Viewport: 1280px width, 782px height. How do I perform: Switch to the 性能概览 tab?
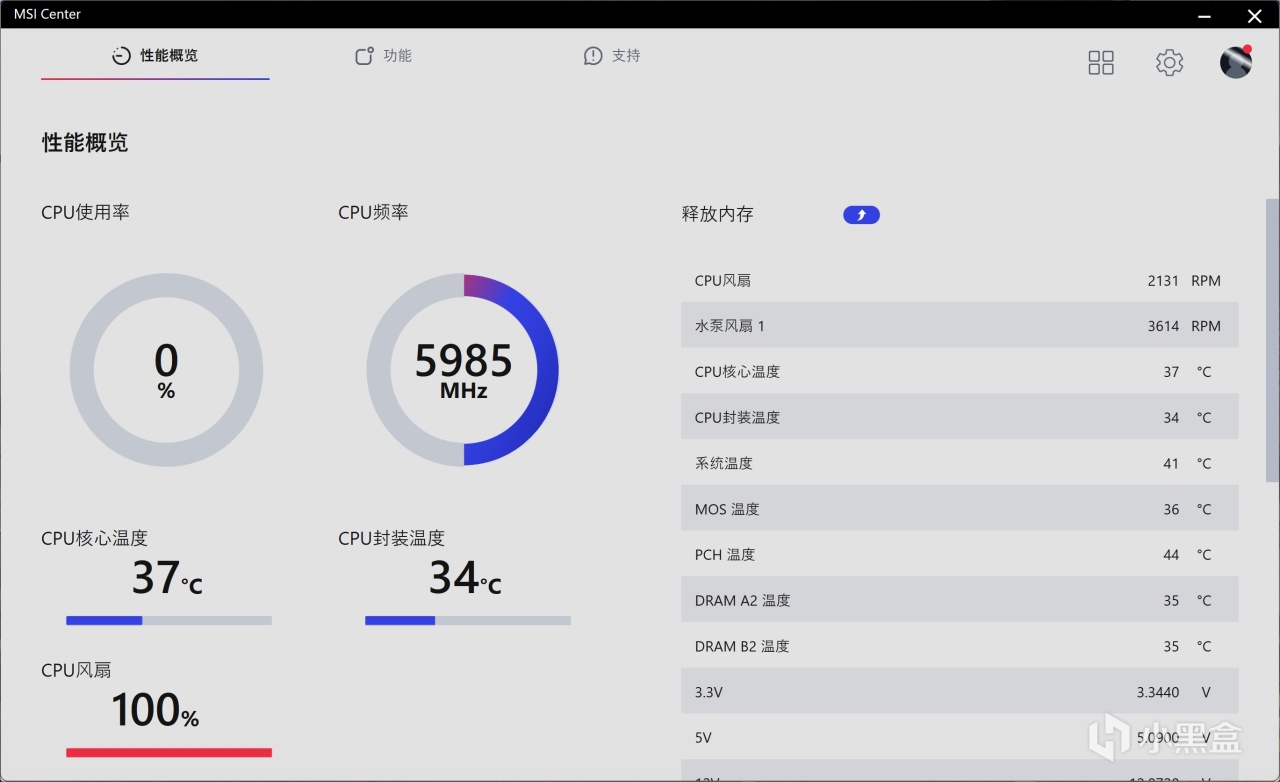coord(155,56)
